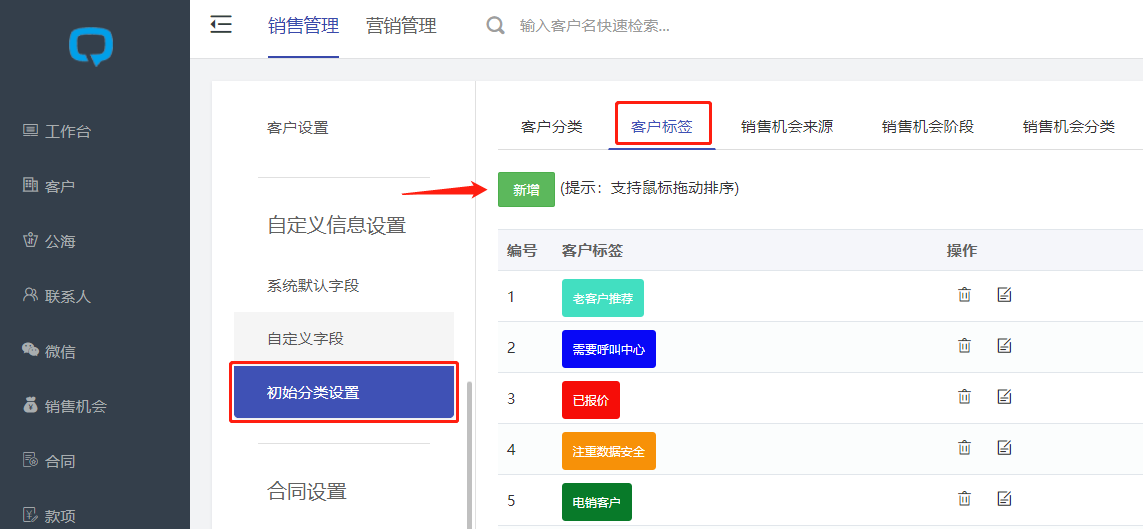Collapse the sidebar with the menu fold icon
Image resolution: width=1143 pixels, height=529 pixels.
[x=220, y=25]
